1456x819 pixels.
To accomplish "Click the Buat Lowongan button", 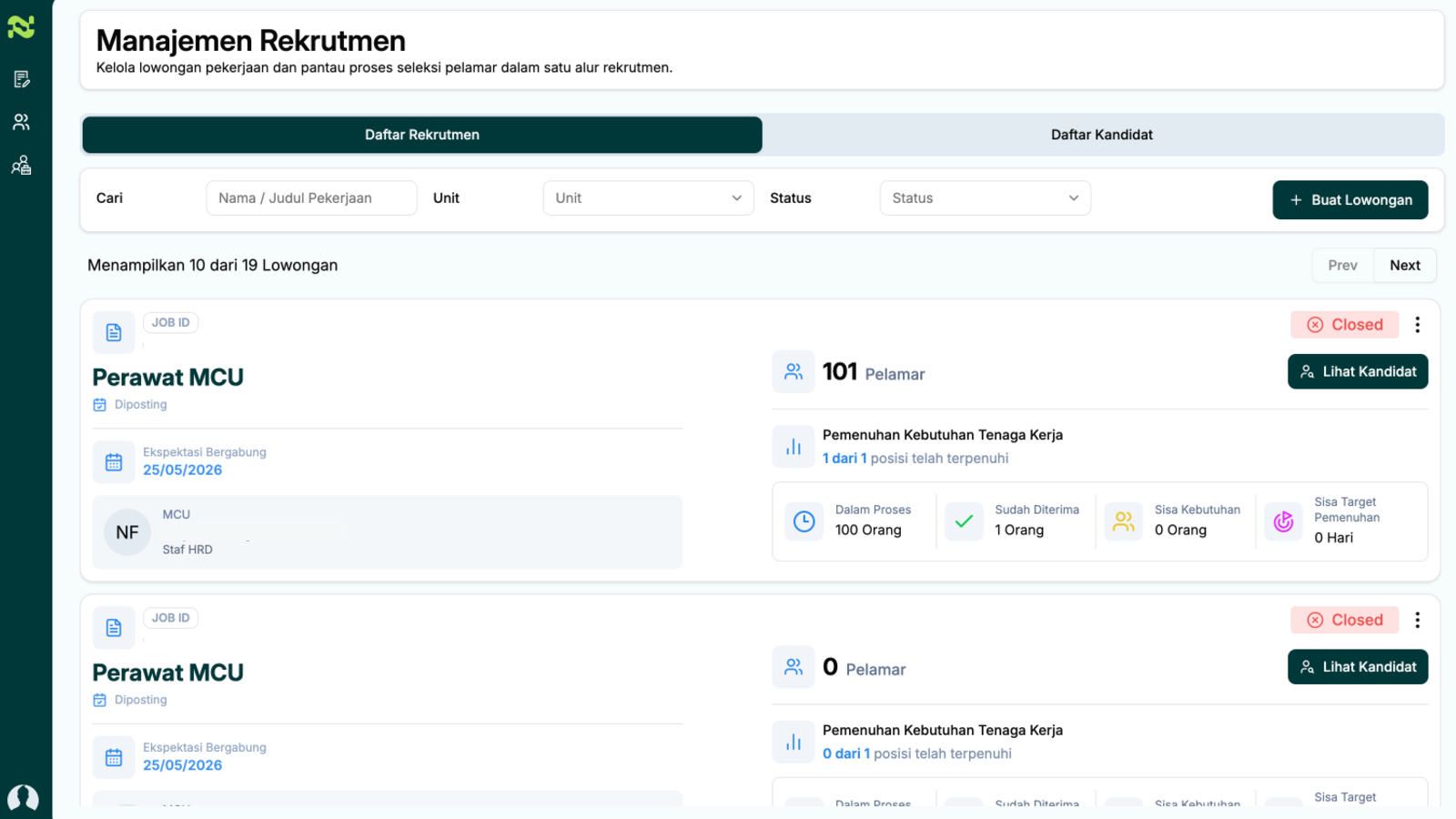I will 1350,200.
